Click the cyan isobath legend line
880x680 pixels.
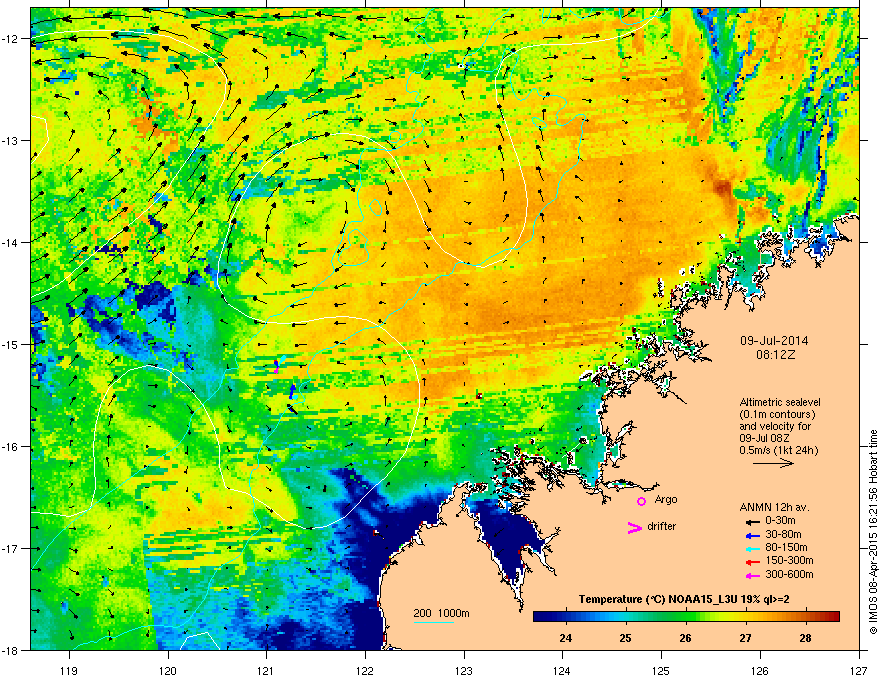434,622
